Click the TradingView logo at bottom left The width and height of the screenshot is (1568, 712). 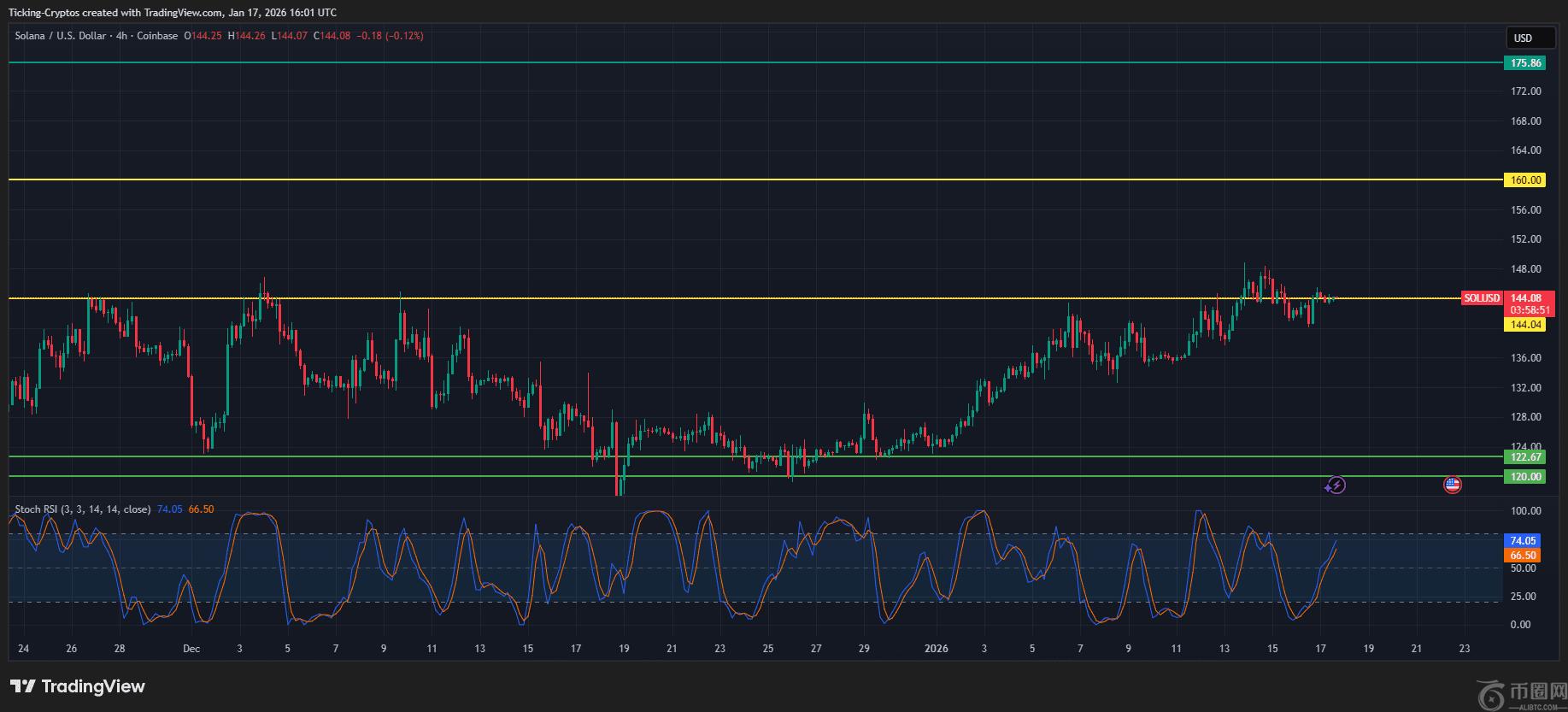[78, 686]
